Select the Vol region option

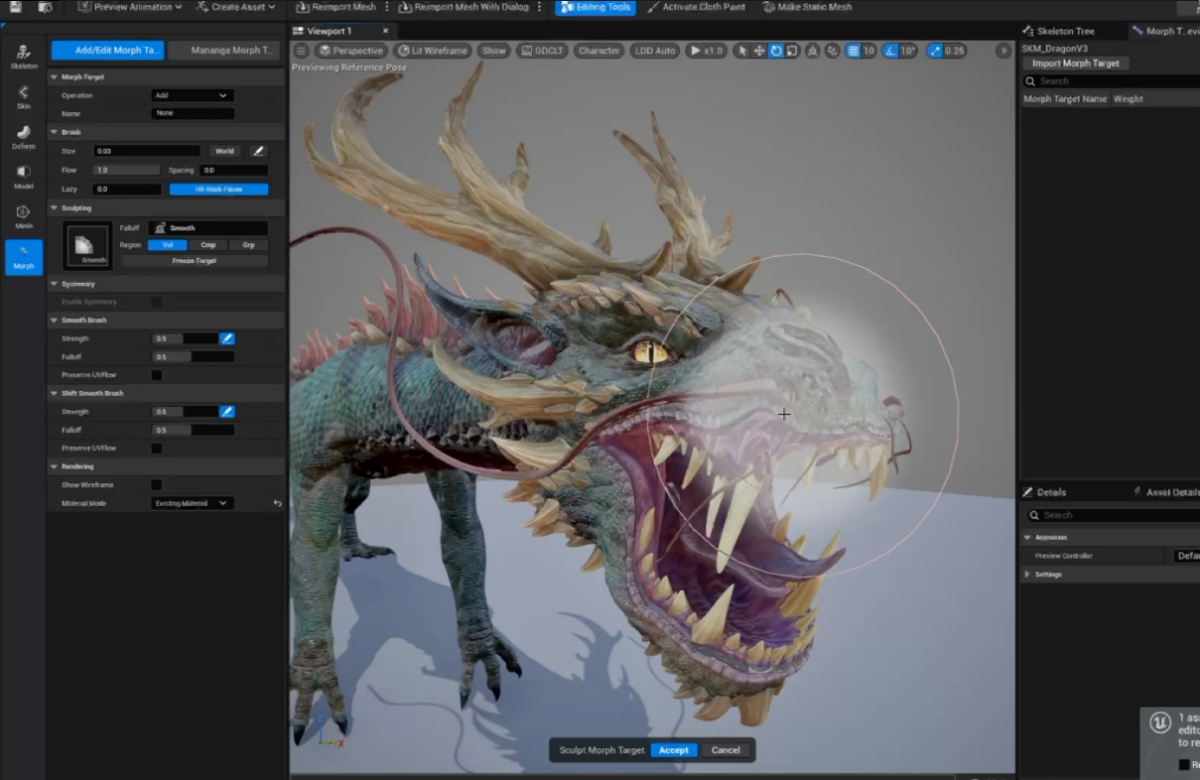168,245
